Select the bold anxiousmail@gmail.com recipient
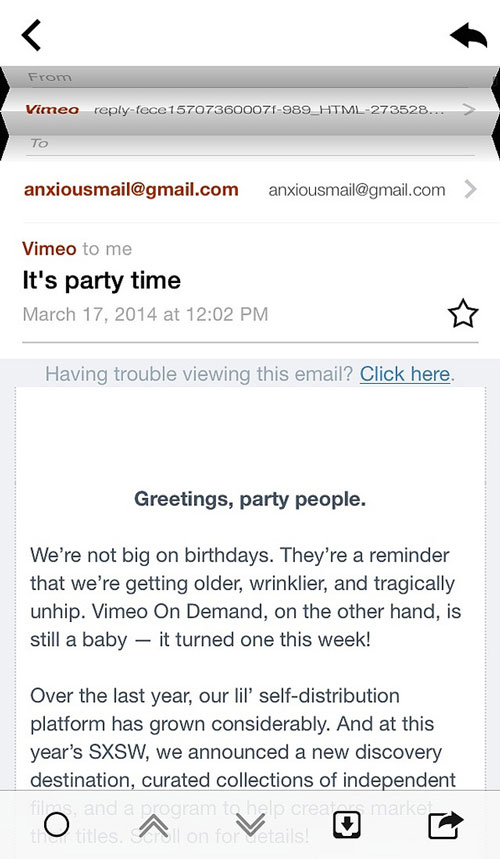 (x=131, y=190)
